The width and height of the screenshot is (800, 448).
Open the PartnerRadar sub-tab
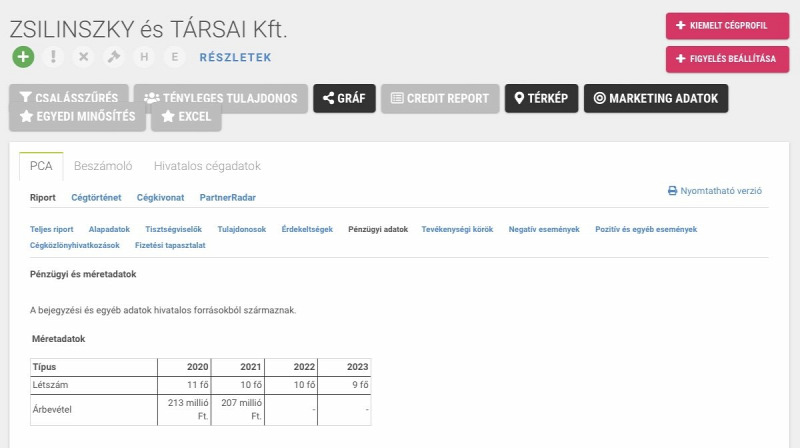(228, 197)
